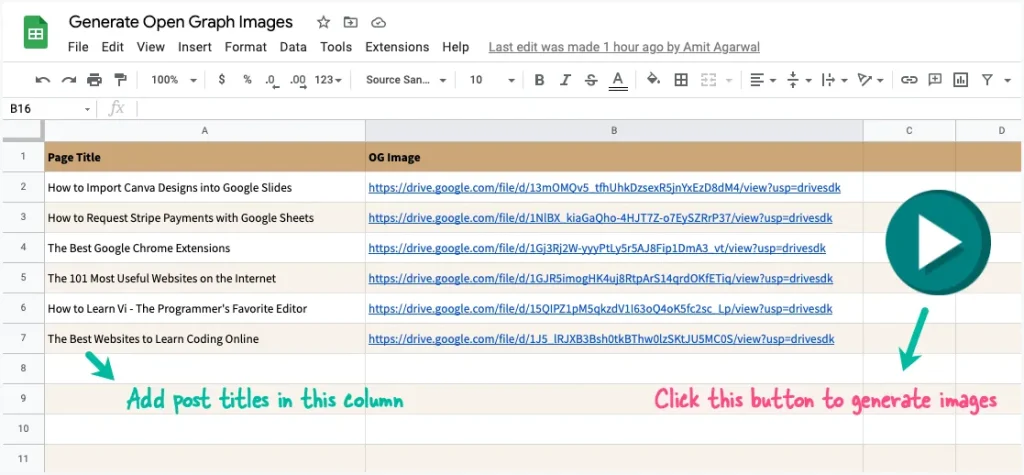This screenshot has height=475, width=1024.
Task: Click the cell name box showing B16
Action: coord(48,108)
